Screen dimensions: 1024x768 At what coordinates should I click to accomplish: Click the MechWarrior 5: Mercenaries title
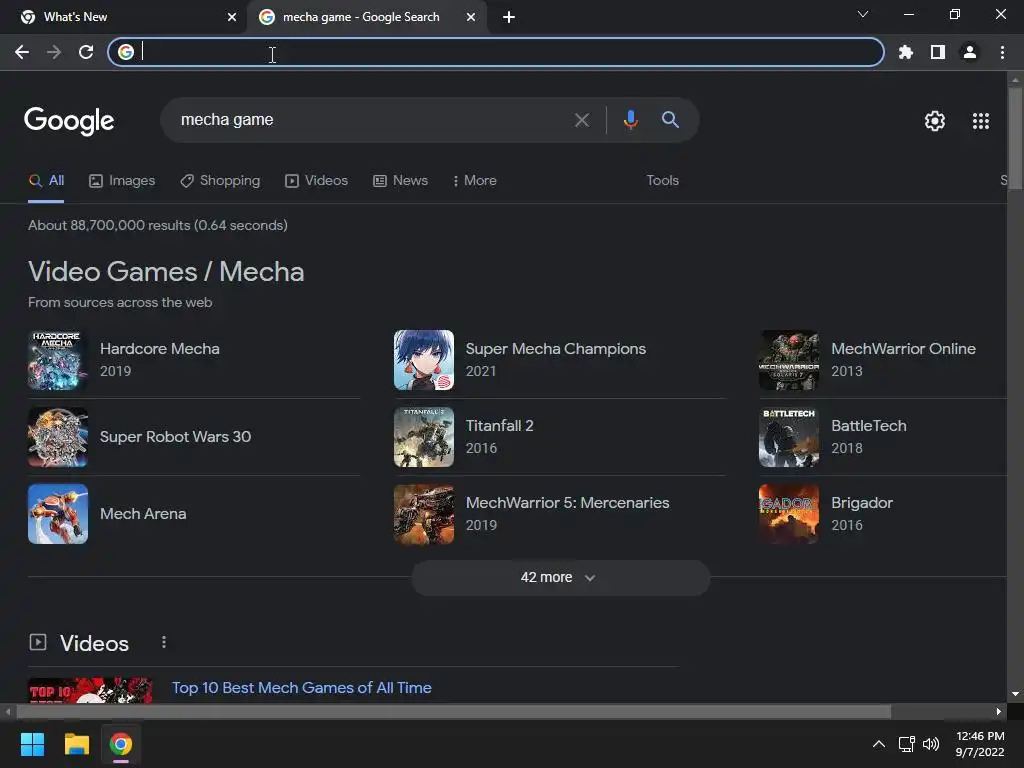(568, 503)
